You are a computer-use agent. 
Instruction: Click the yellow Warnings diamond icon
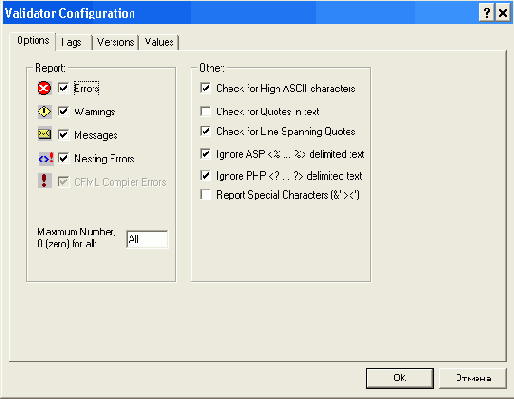(44, 112)
